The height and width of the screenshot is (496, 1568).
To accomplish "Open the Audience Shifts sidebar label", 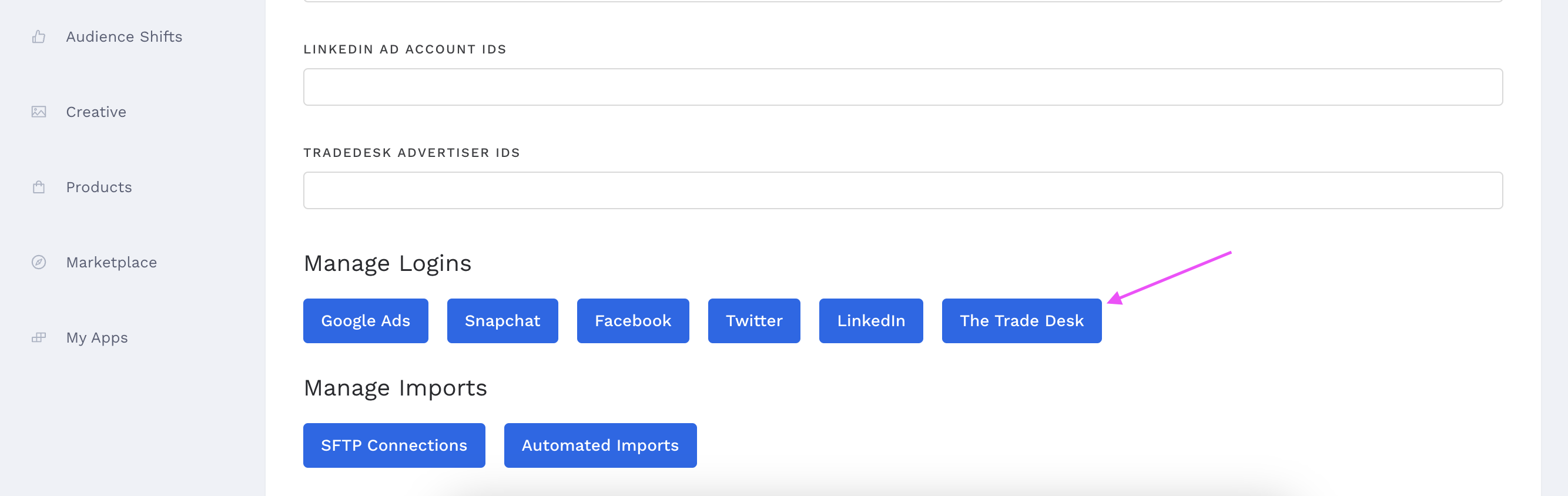I will coord(124,37).
